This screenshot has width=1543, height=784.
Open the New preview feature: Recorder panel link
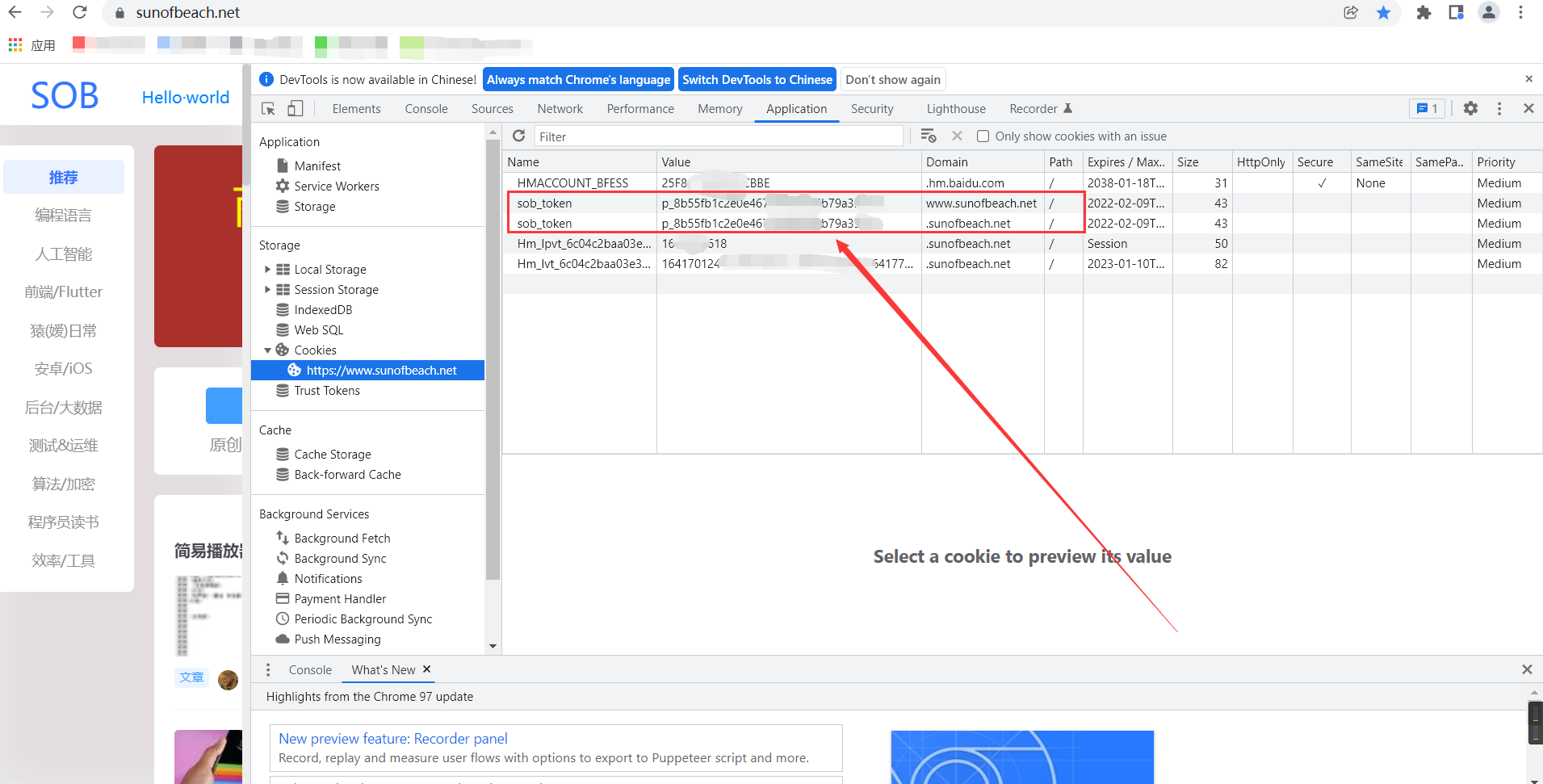393,738
